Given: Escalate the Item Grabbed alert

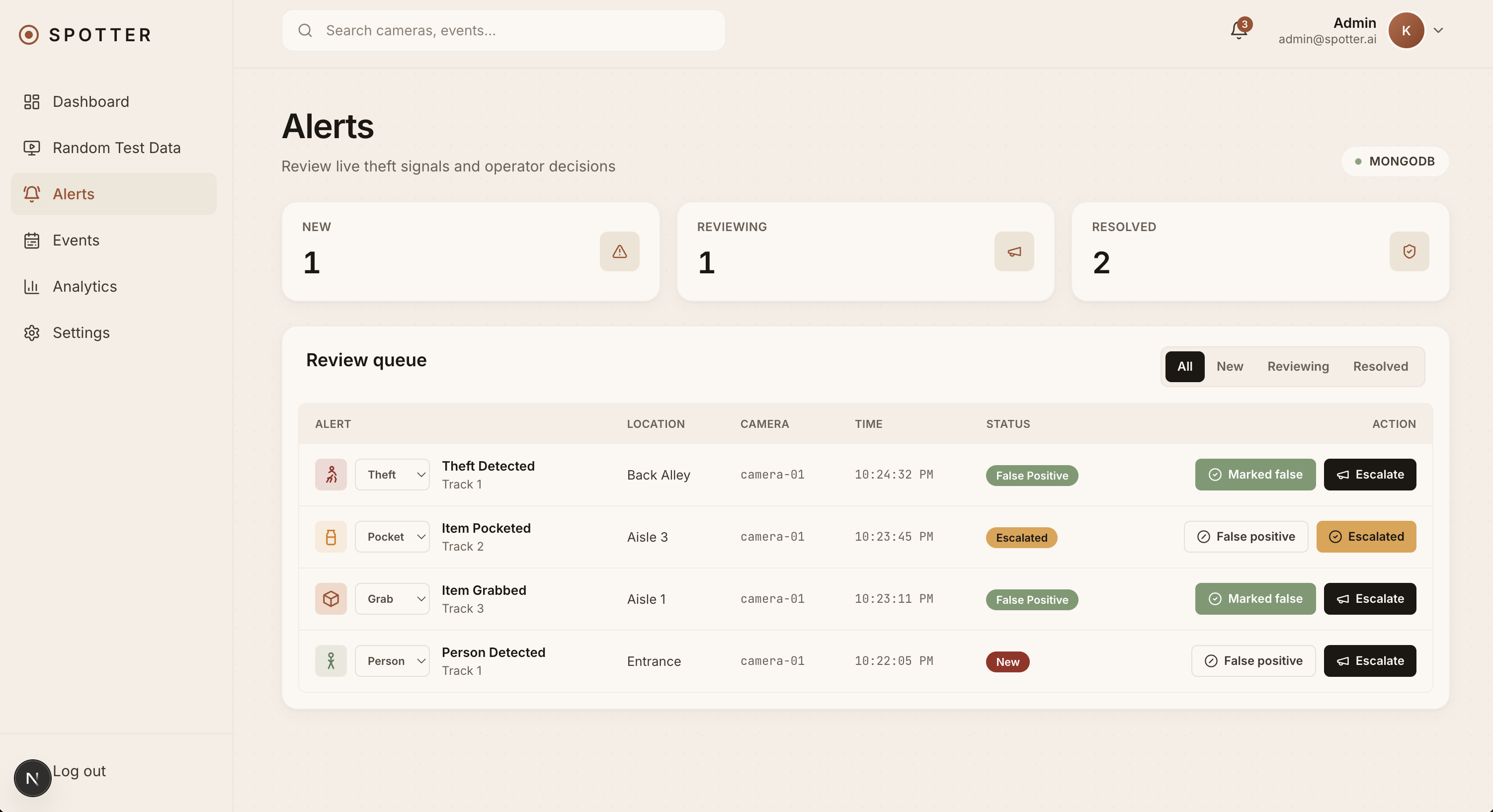Looking at the screenshot, I should point(1370,599).
